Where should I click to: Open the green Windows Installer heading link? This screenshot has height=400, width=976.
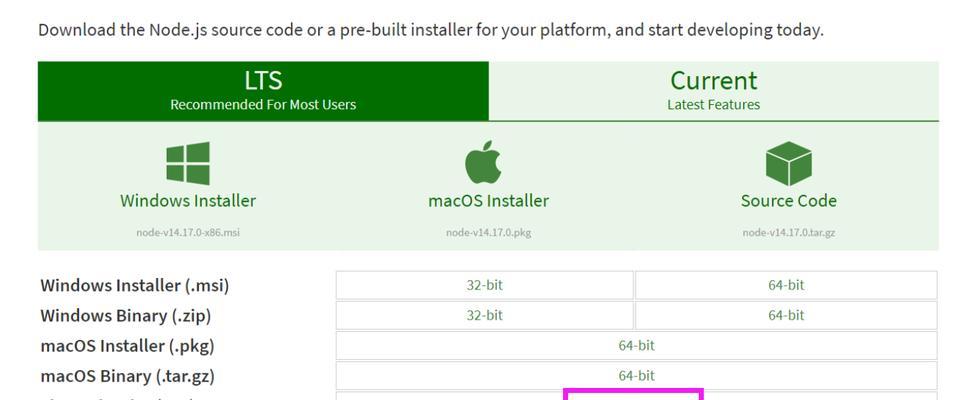[x=188, y=201]
